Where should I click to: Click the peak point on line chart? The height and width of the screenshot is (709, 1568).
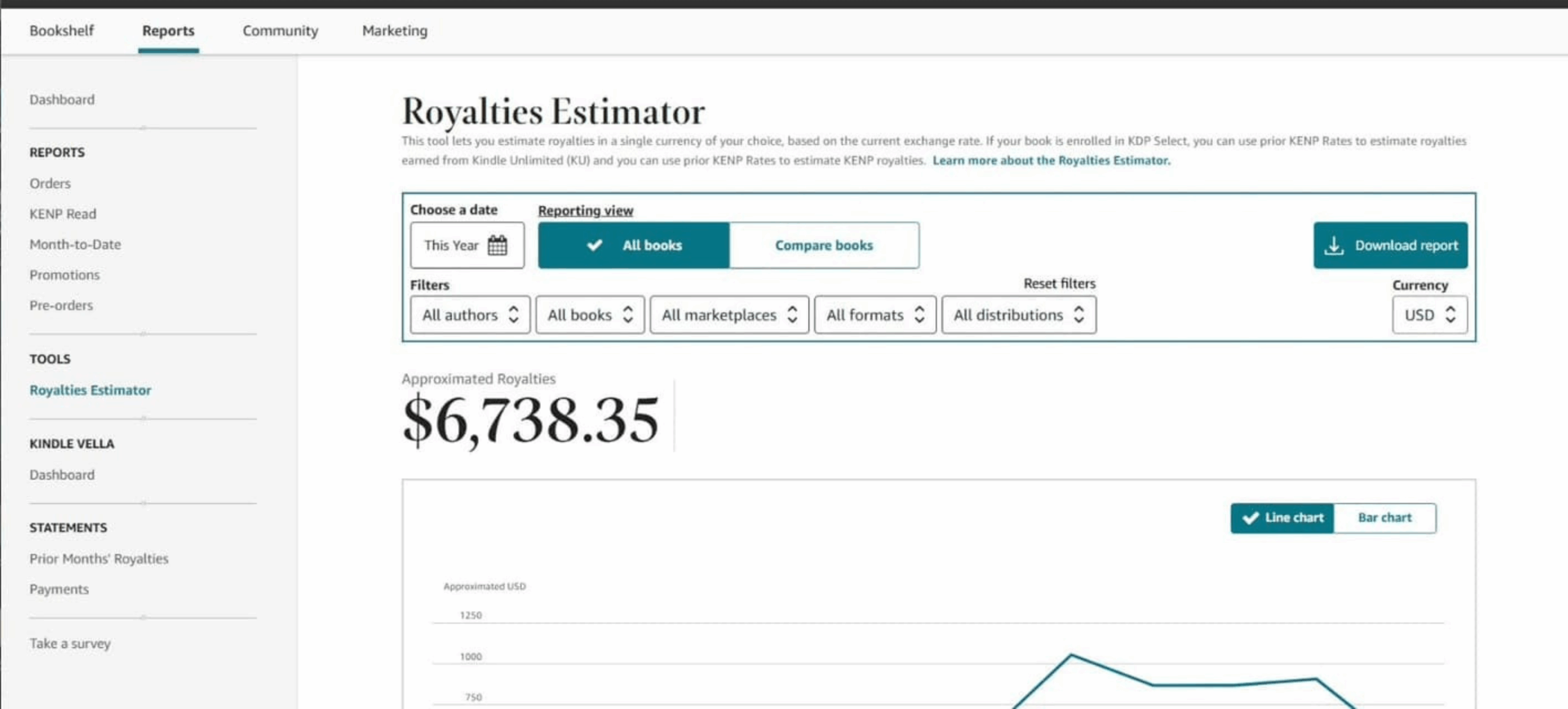click(1071, 655)
